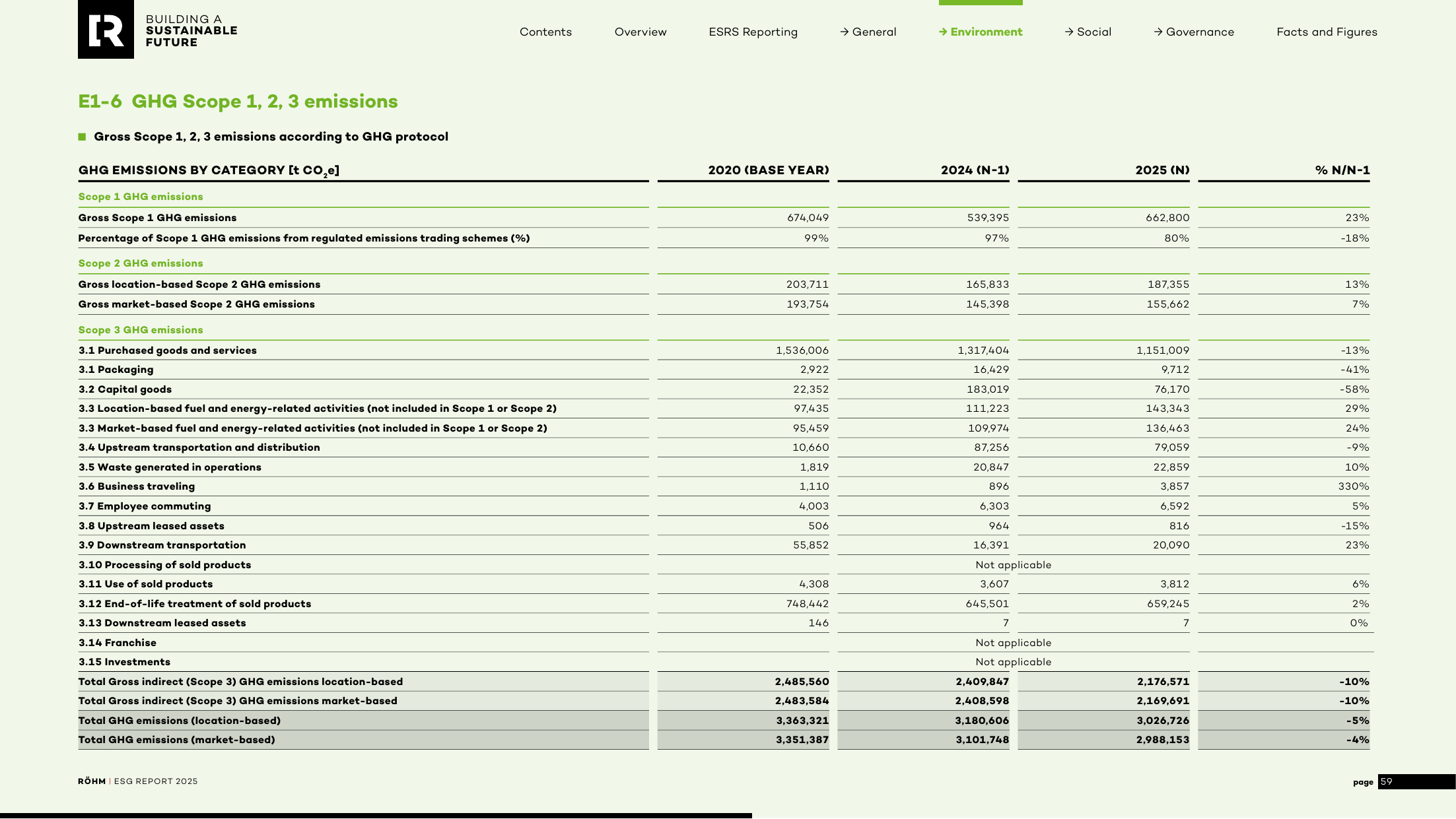Navigate to the Social chapter
The width and height of the screenshot is (1456, 819).
[x=1088, y=32]
